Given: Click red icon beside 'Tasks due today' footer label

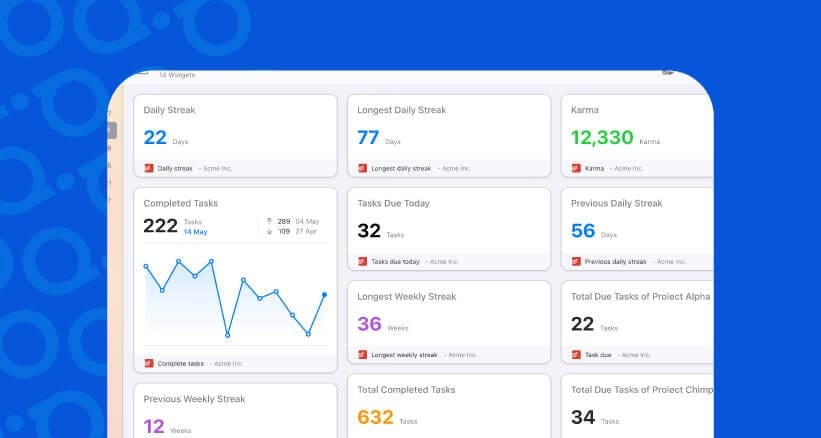Looking at the screenshot, I should (363, 261).
